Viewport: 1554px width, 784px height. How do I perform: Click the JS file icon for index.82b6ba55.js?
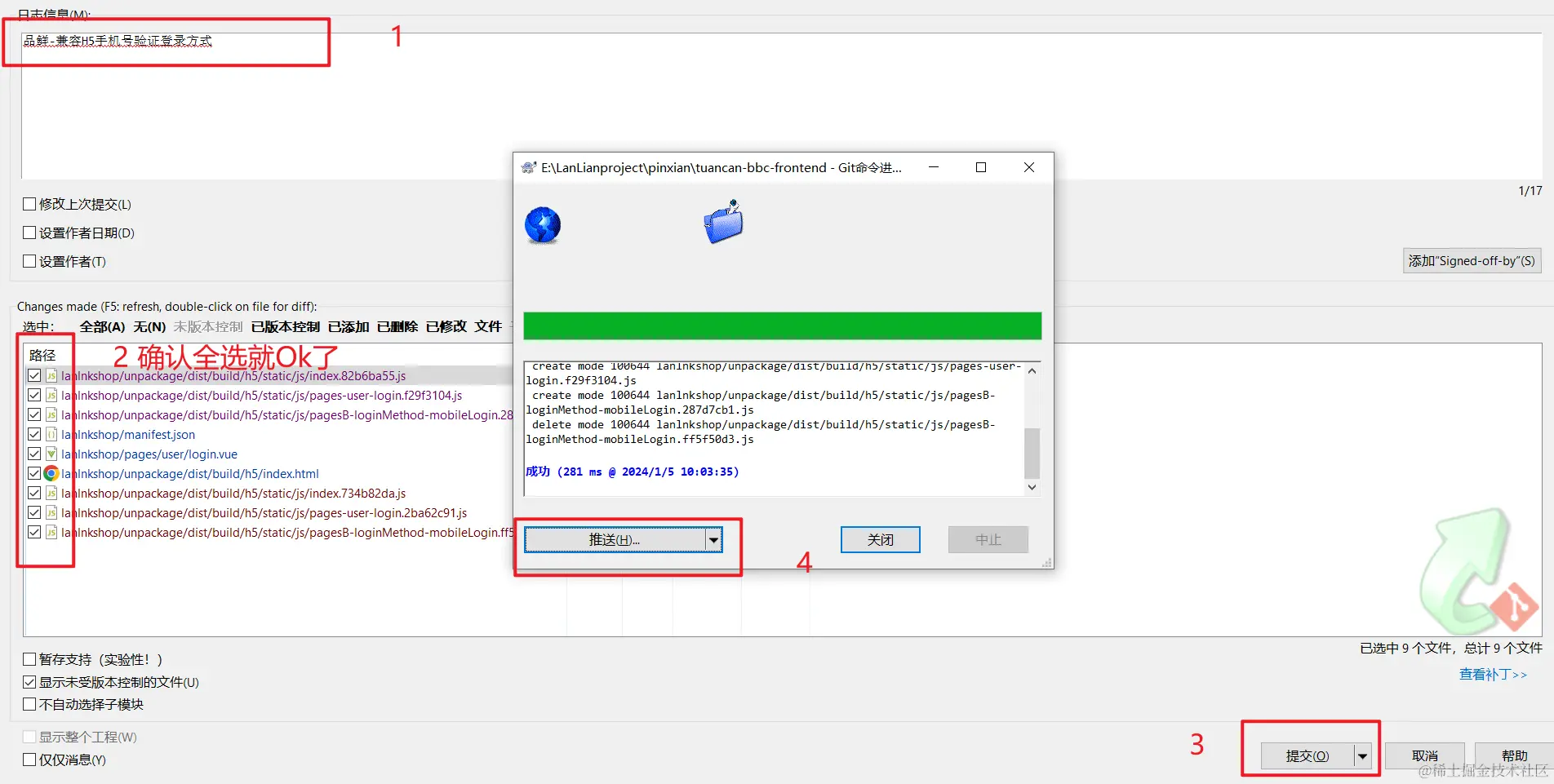[51, 376]
